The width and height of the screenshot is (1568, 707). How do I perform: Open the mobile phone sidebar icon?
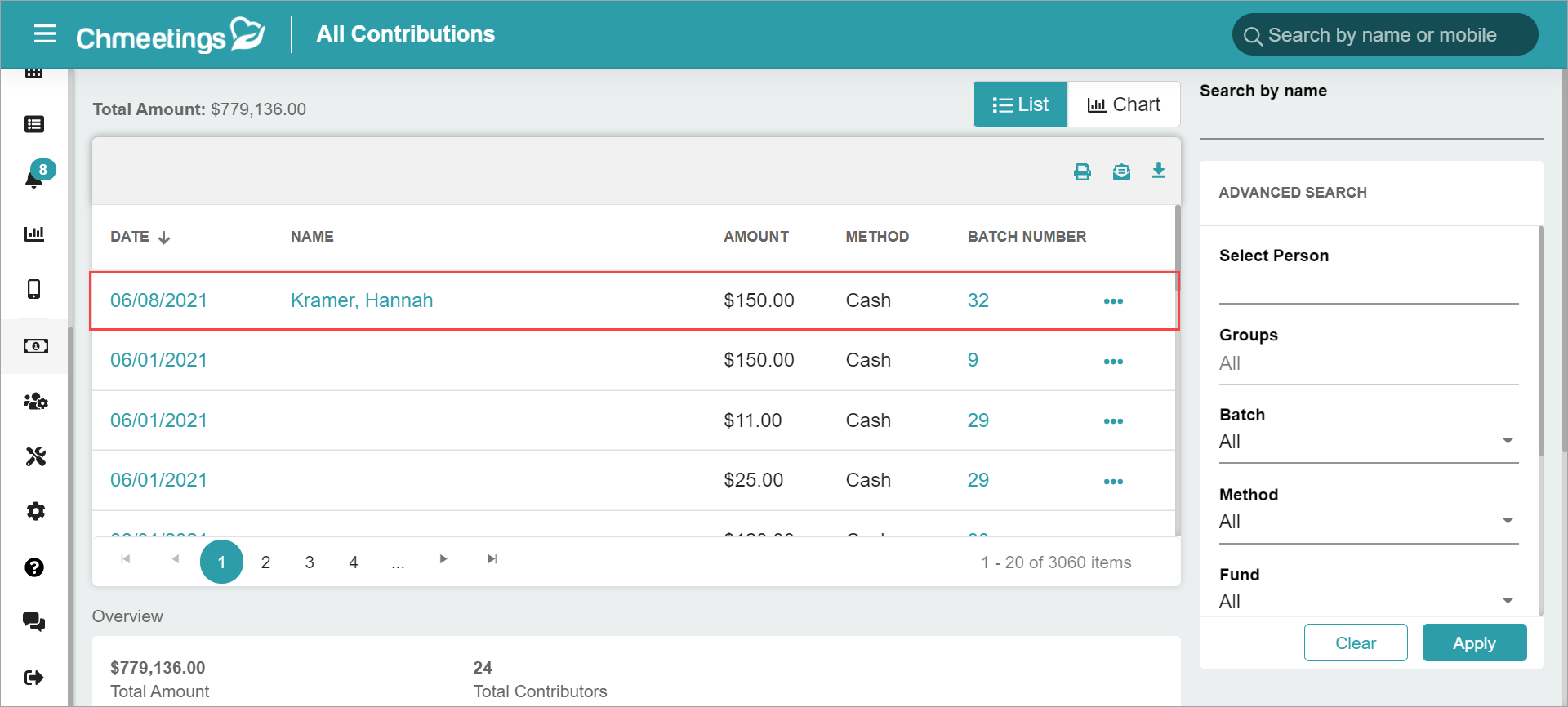pyautogui.click(x=34, y=289)
